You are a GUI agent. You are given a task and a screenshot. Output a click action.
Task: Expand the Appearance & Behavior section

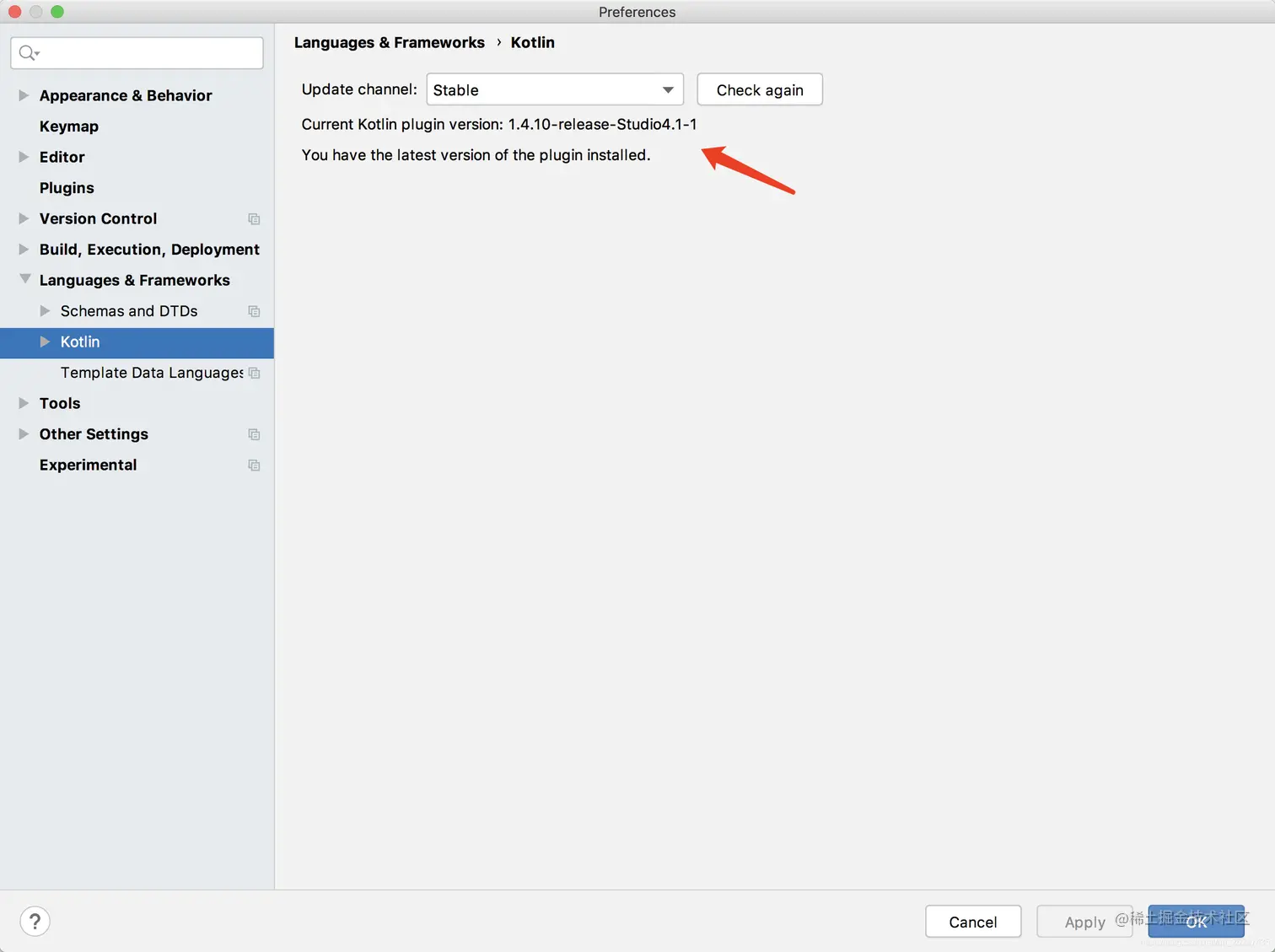tap(24, 95)
